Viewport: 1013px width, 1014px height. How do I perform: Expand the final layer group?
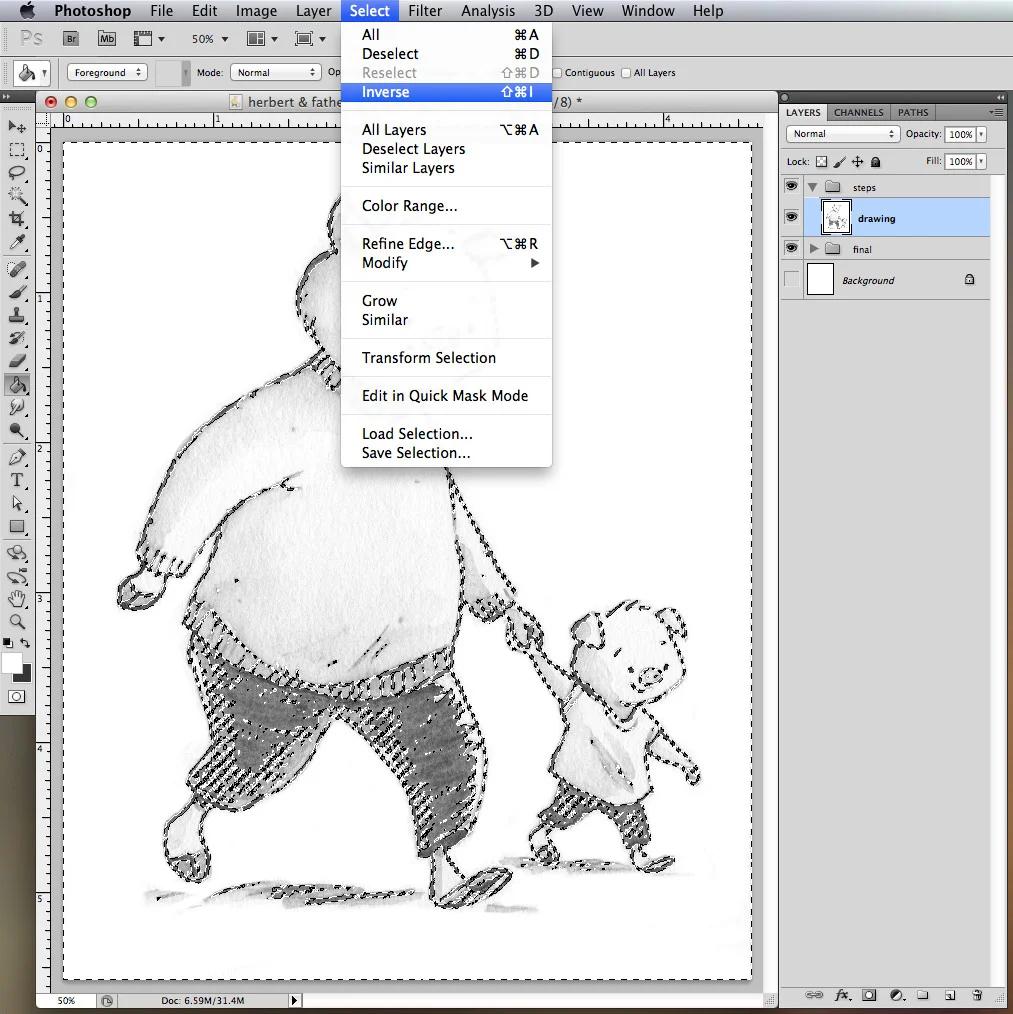[x=814, y=248]
